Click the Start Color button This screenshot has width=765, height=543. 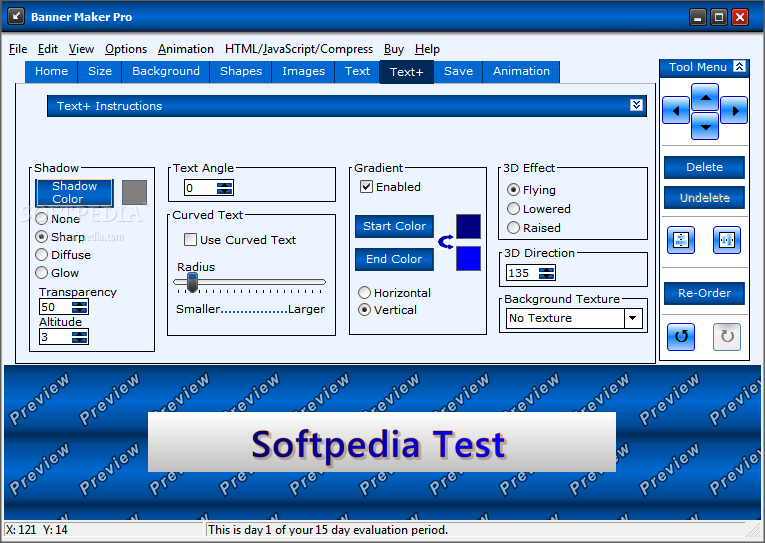(394, 226)
